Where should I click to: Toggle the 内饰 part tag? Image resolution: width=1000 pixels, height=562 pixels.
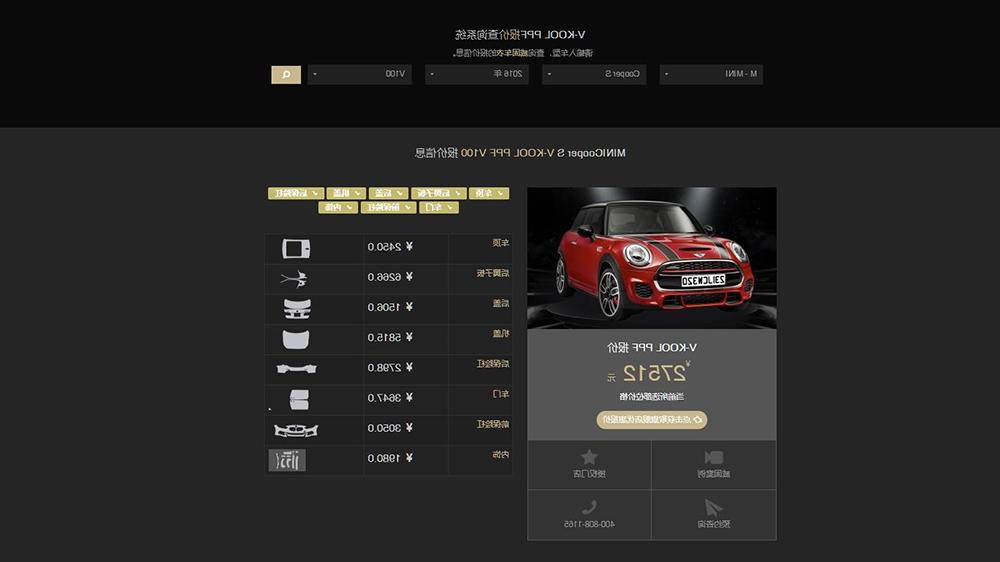point(338,207)
